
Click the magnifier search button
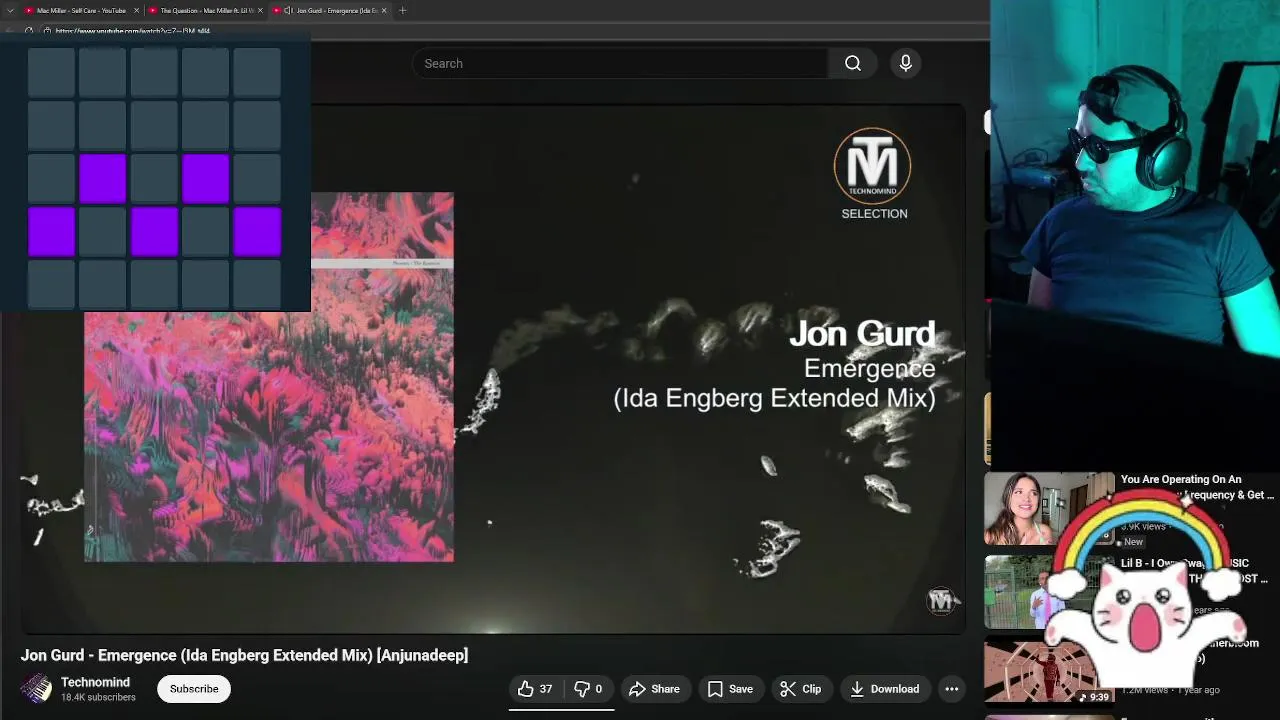point(853,63)
